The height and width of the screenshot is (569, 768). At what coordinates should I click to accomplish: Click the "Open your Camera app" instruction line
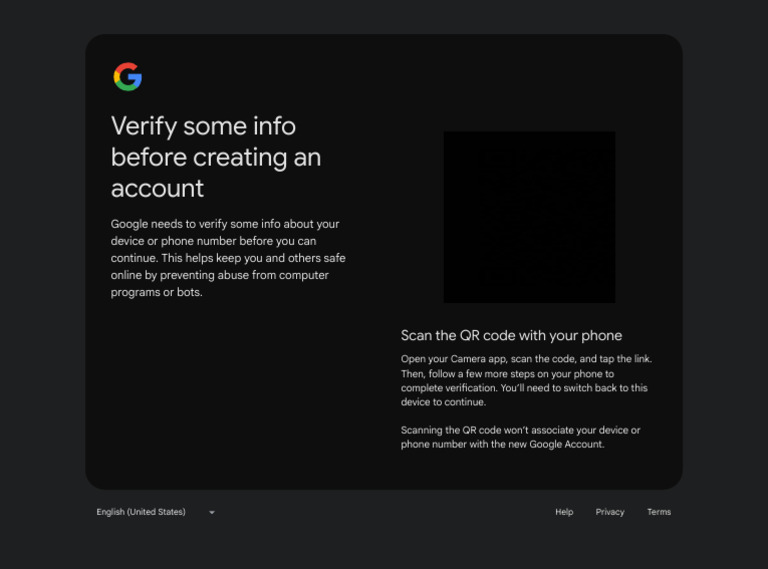coord(526,359)
